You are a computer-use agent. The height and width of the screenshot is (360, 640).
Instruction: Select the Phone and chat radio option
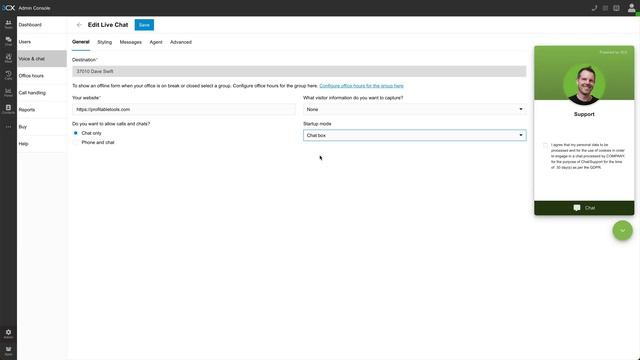point(76,142)
